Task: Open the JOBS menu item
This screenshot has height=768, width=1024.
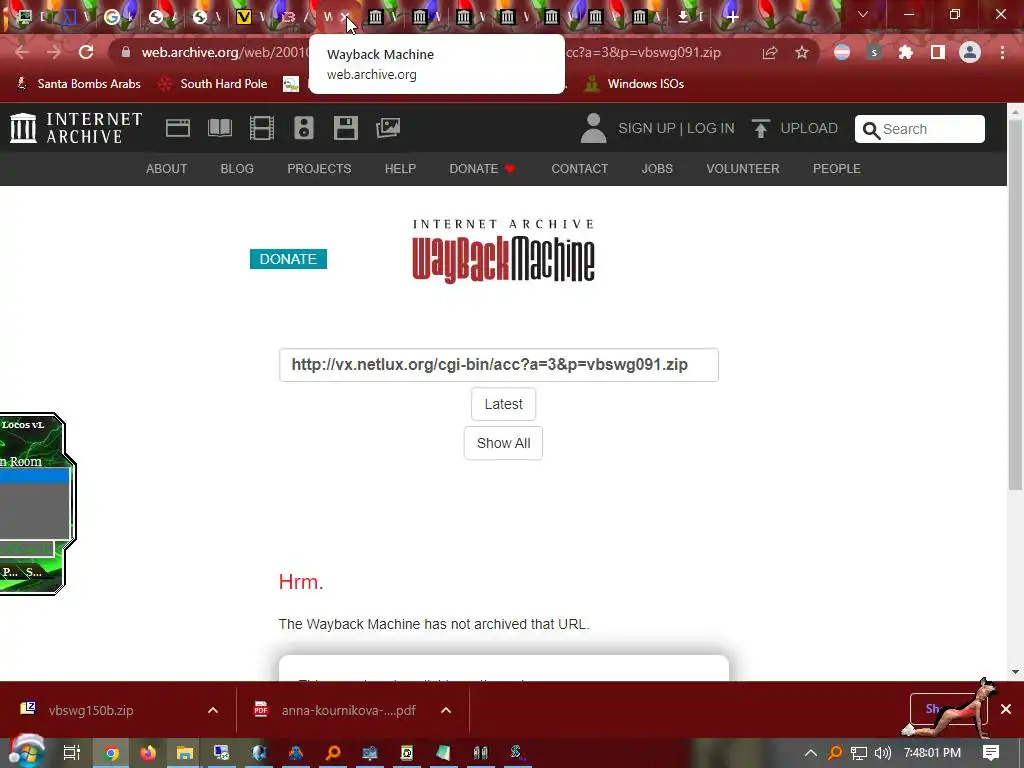Action: pos(657,168)
